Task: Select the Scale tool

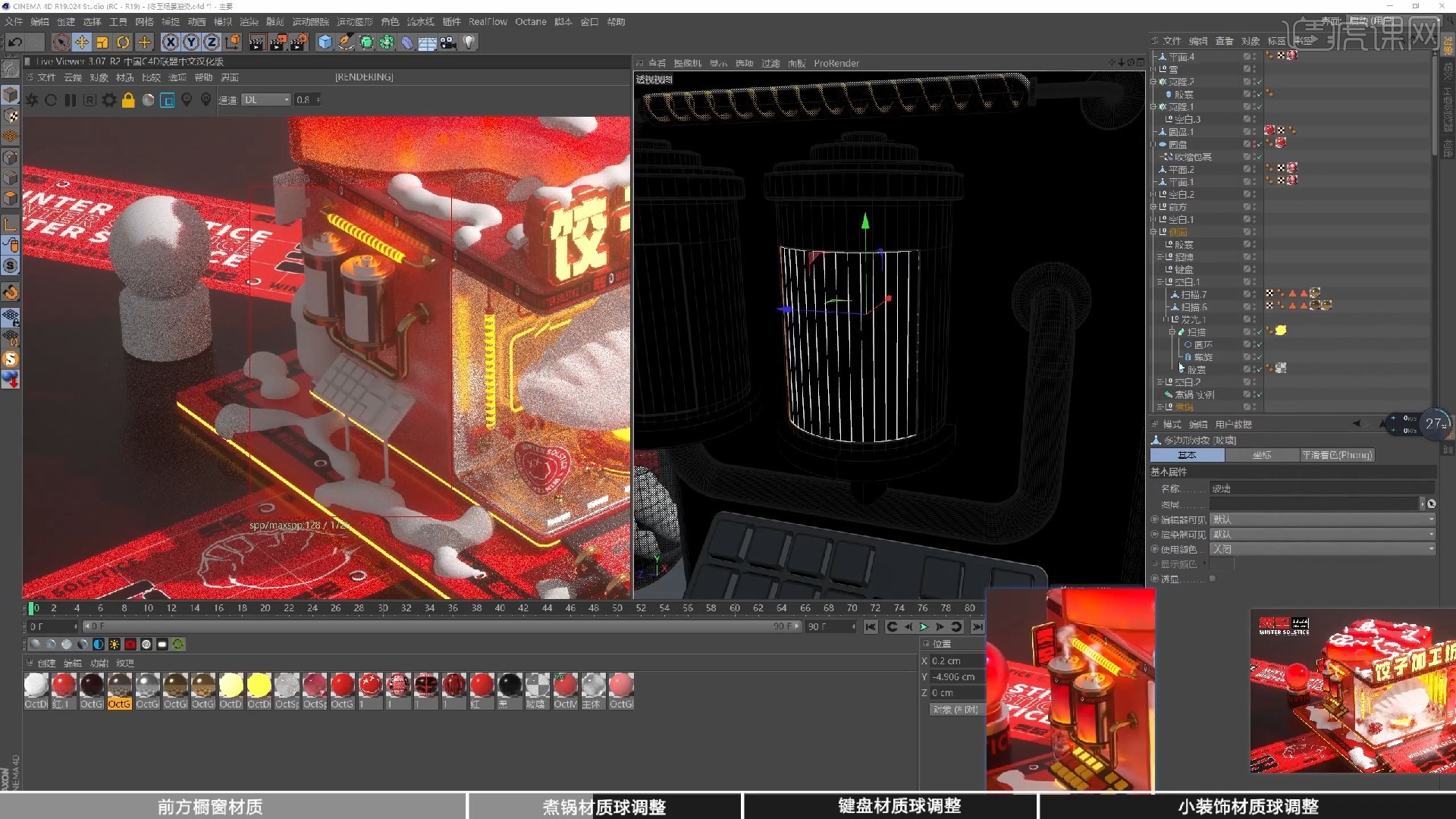Action: tap(102, 42)
